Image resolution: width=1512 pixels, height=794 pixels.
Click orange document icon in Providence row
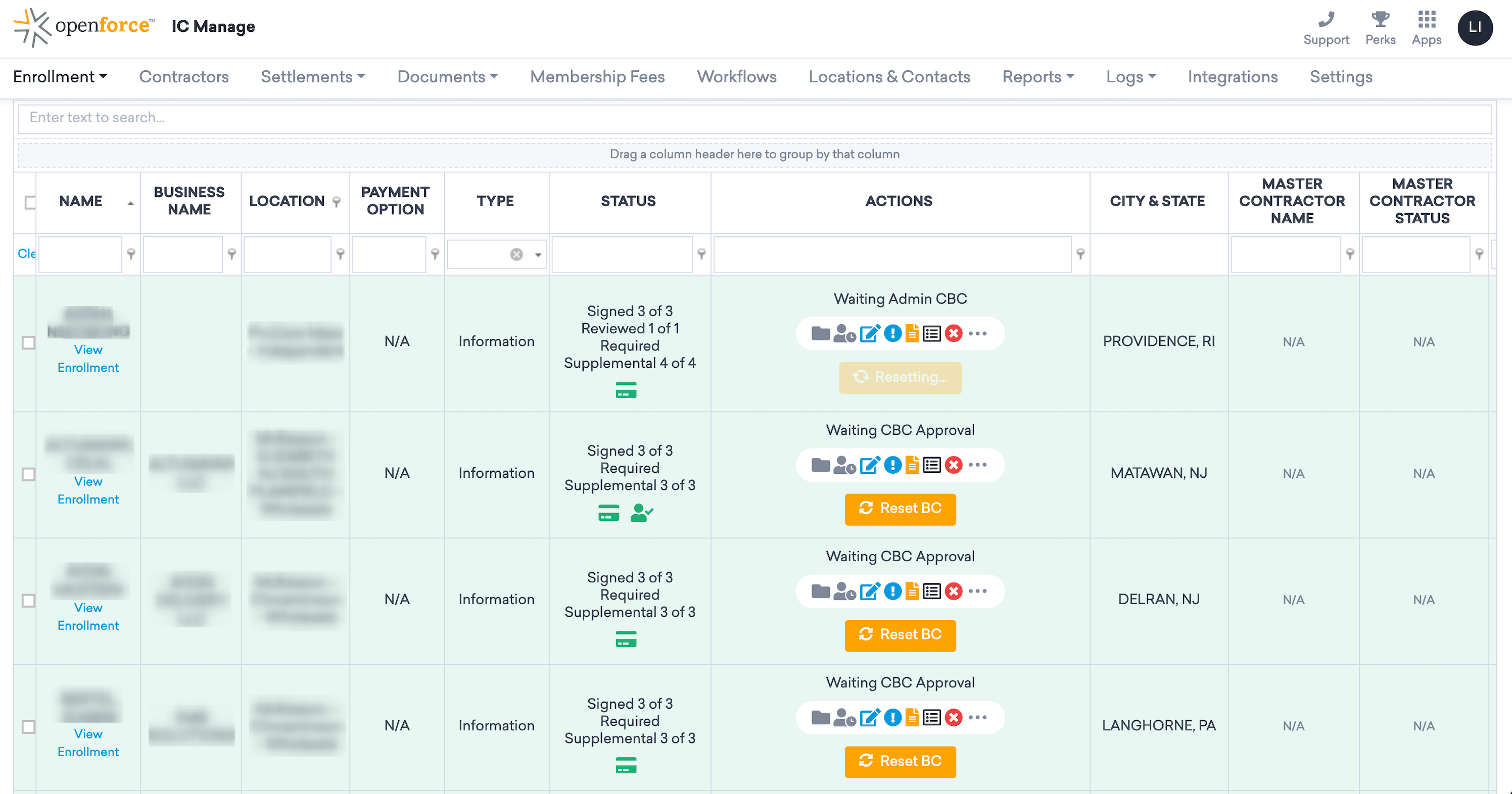coord(912,334)
